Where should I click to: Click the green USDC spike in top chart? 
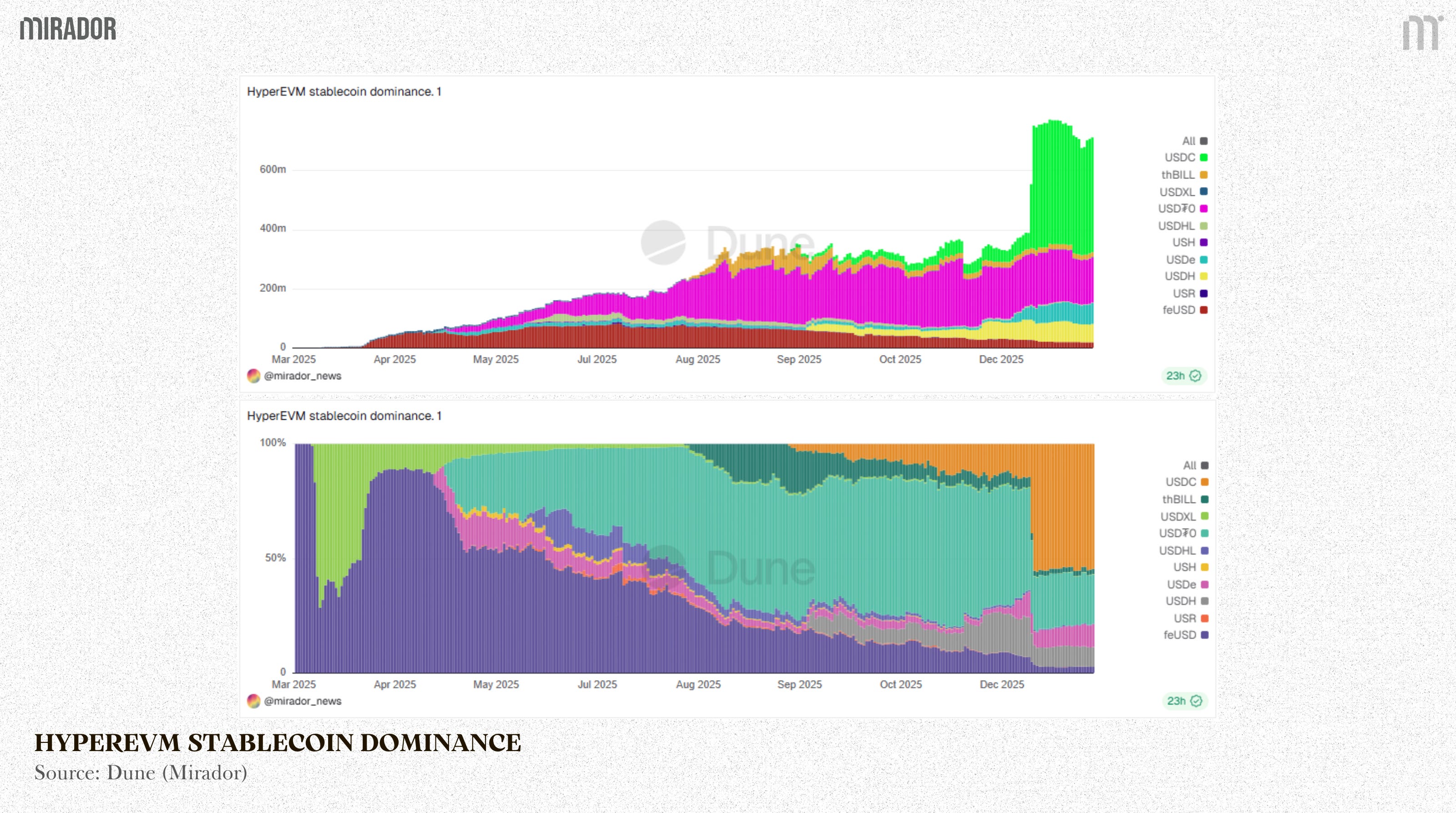[1062, 187]
